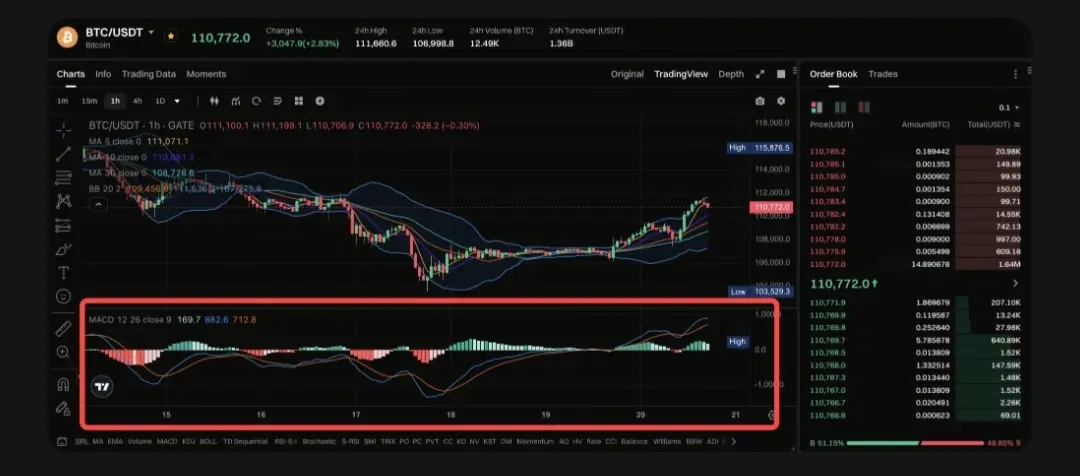Toggle the BTC/USDT favorite star
The image size is (1080, 476).
pyautogui.click(x=171, y=35)
